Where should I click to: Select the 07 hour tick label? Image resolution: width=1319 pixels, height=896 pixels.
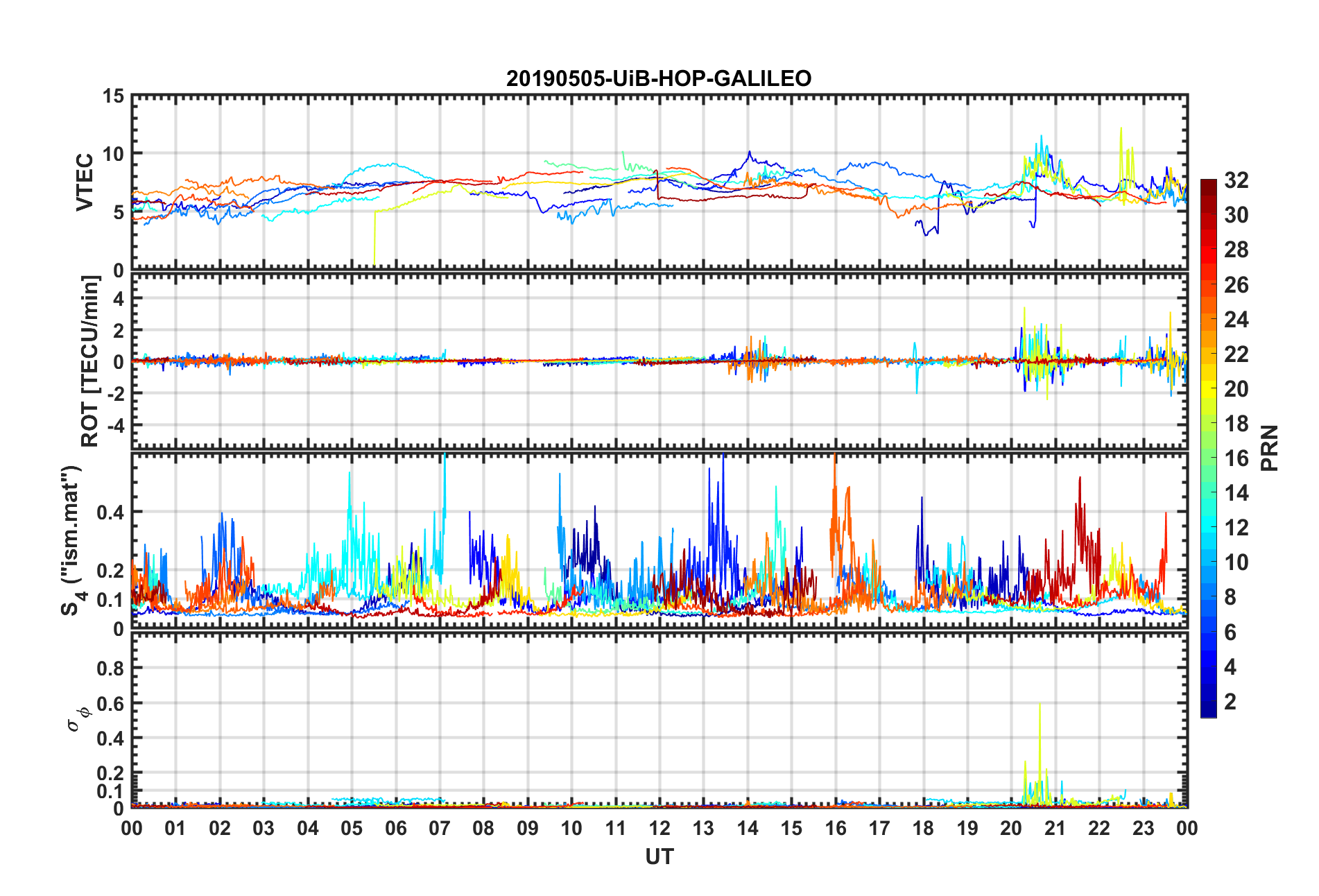440,828
